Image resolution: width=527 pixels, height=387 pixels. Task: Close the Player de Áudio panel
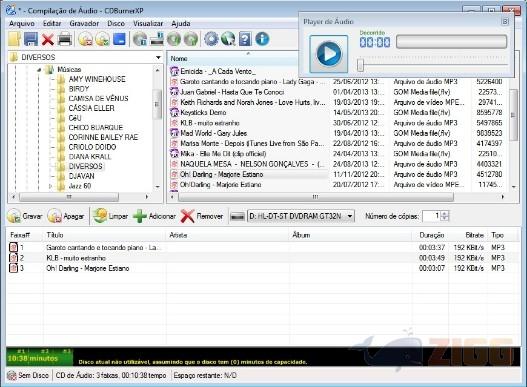(x=505, y=22)
